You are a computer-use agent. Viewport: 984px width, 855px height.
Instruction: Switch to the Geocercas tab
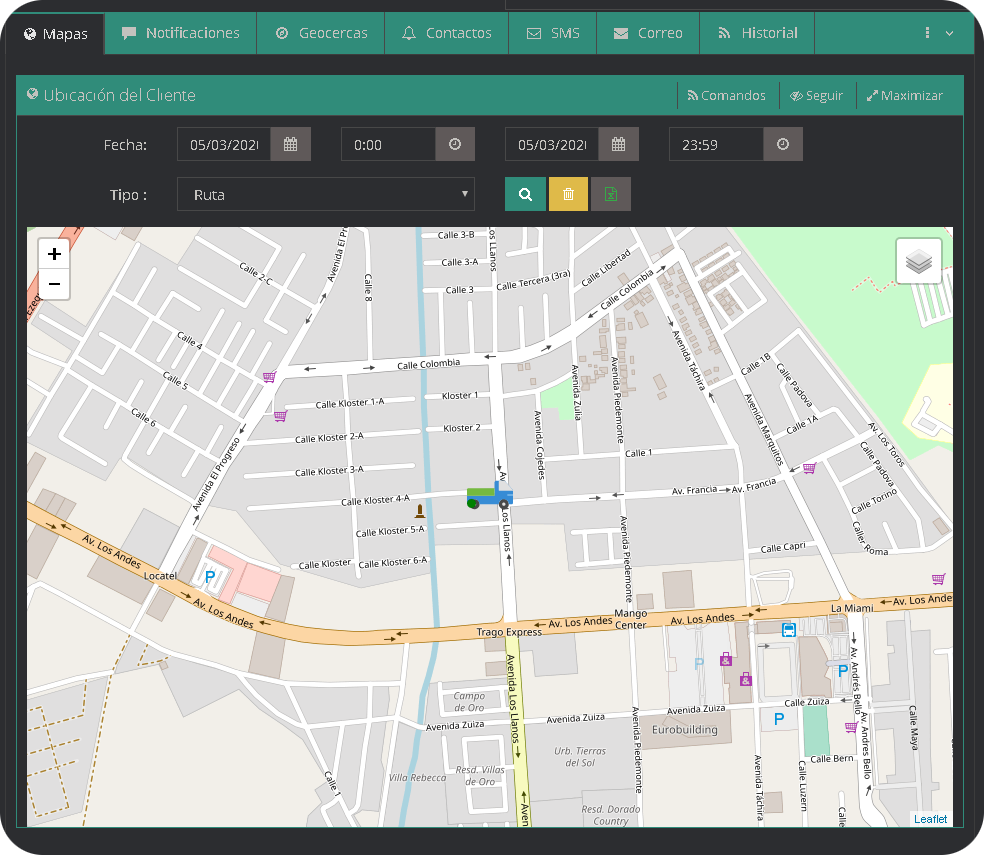pos(321,32)
